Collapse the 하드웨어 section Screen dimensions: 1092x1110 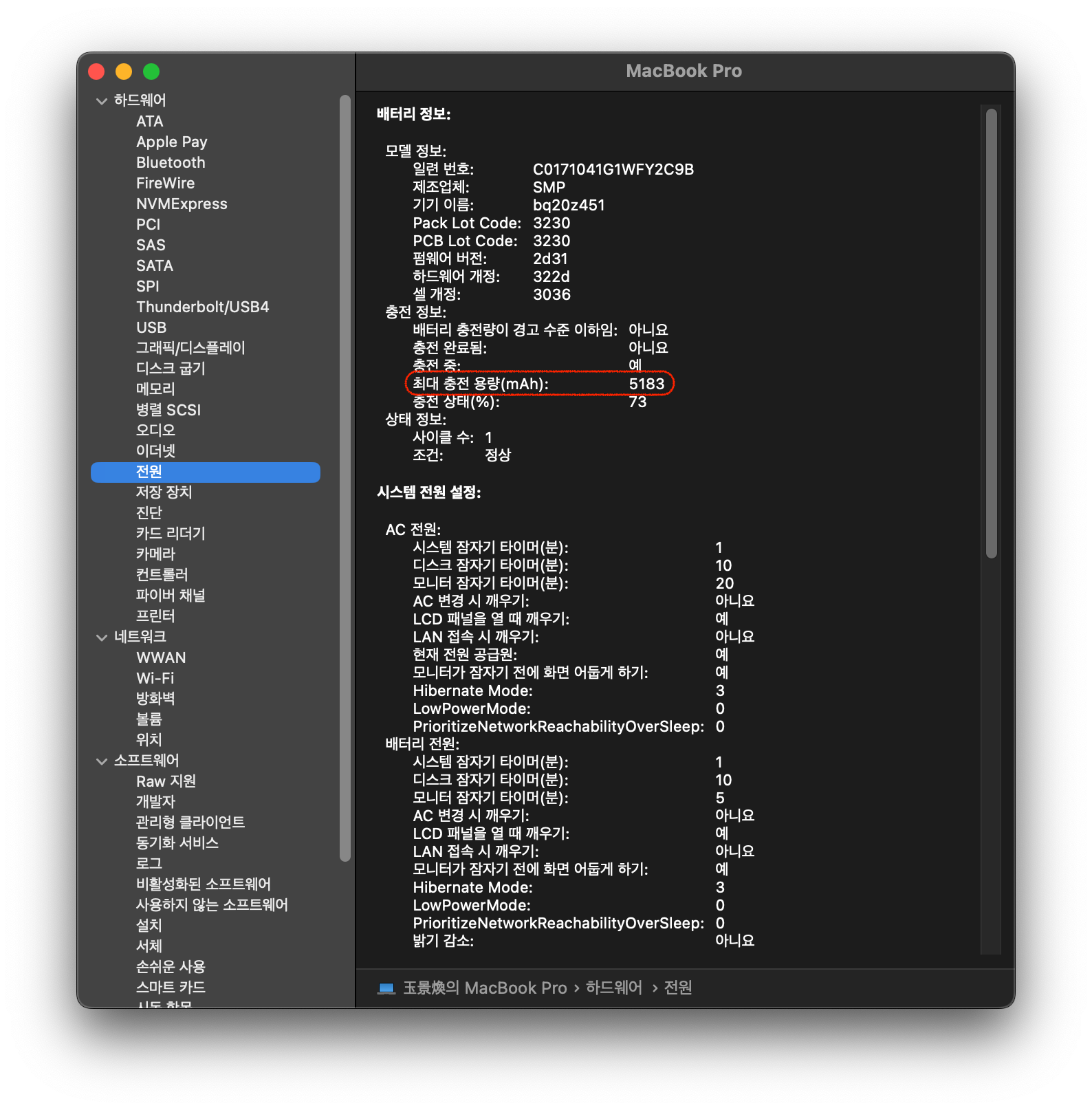click(102, 101)
